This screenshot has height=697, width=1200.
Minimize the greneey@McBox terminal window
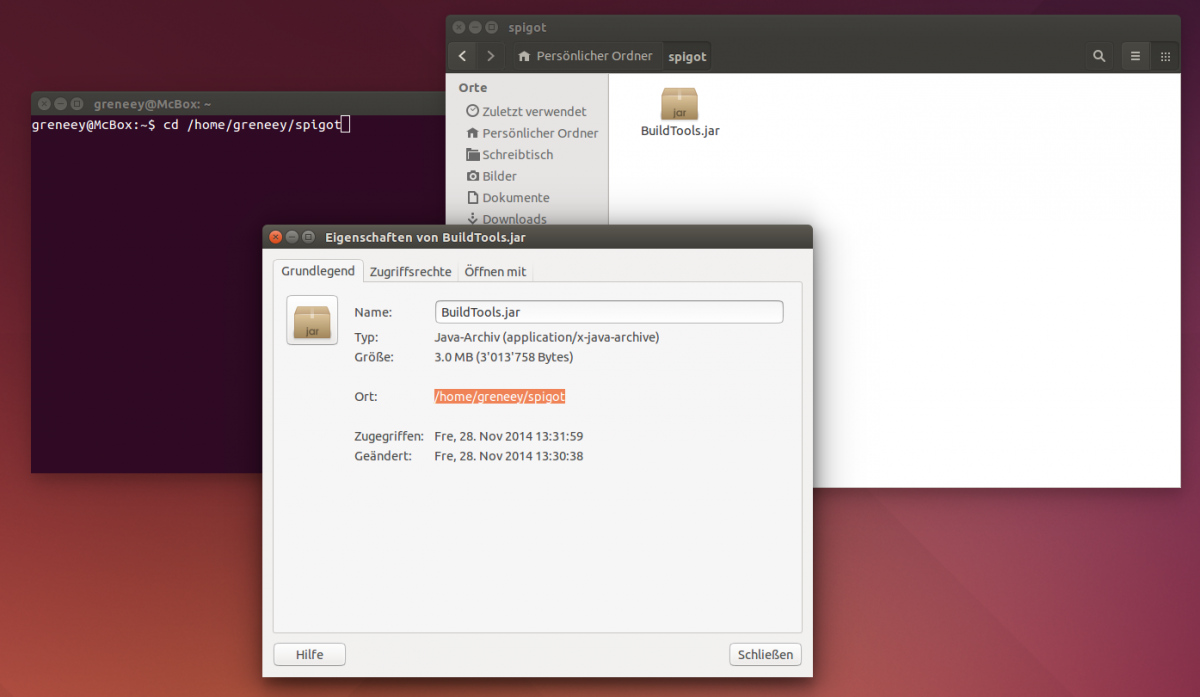pyautogui.click(x=61, y=104)
